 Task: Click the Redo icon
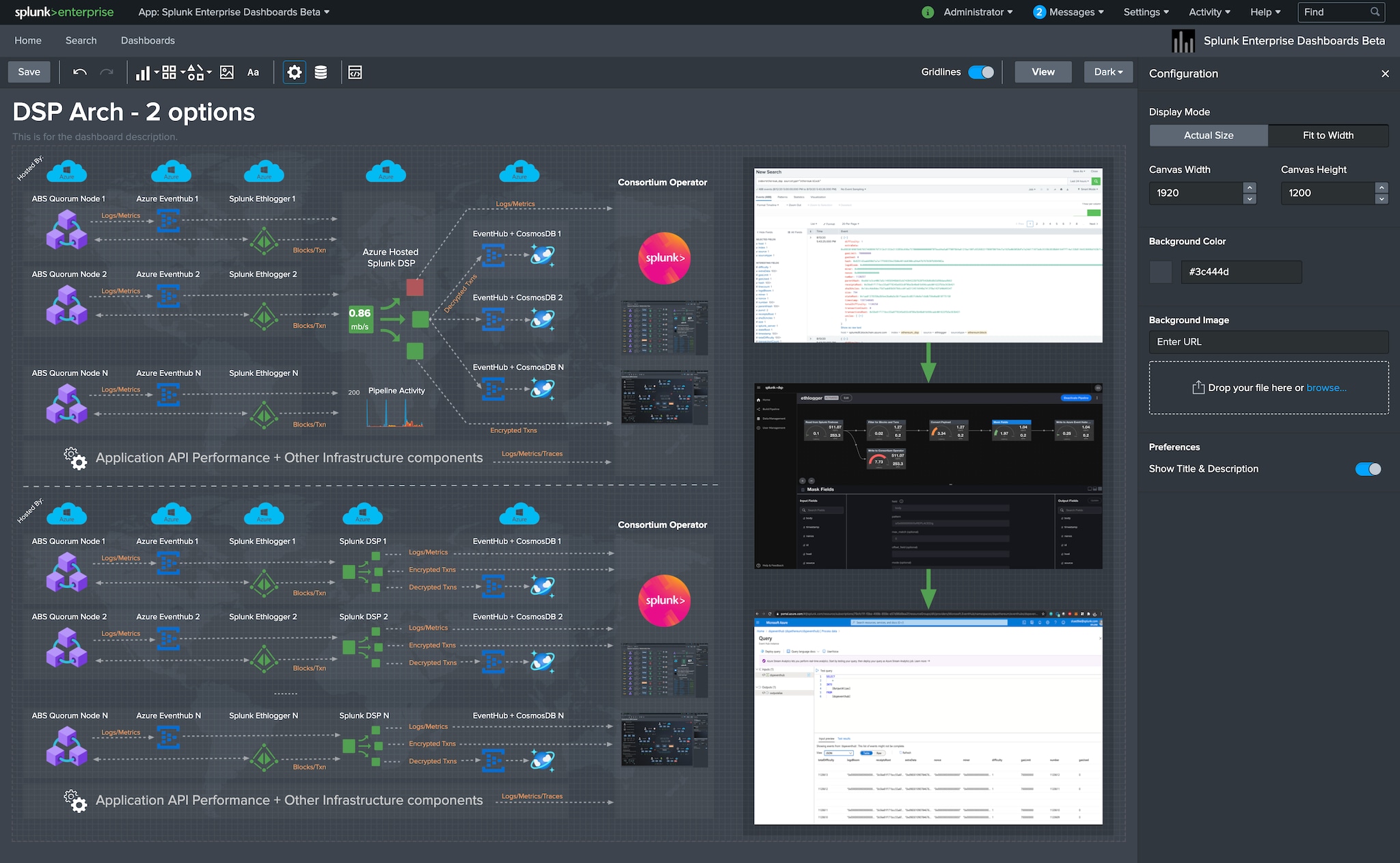[107, 72]
